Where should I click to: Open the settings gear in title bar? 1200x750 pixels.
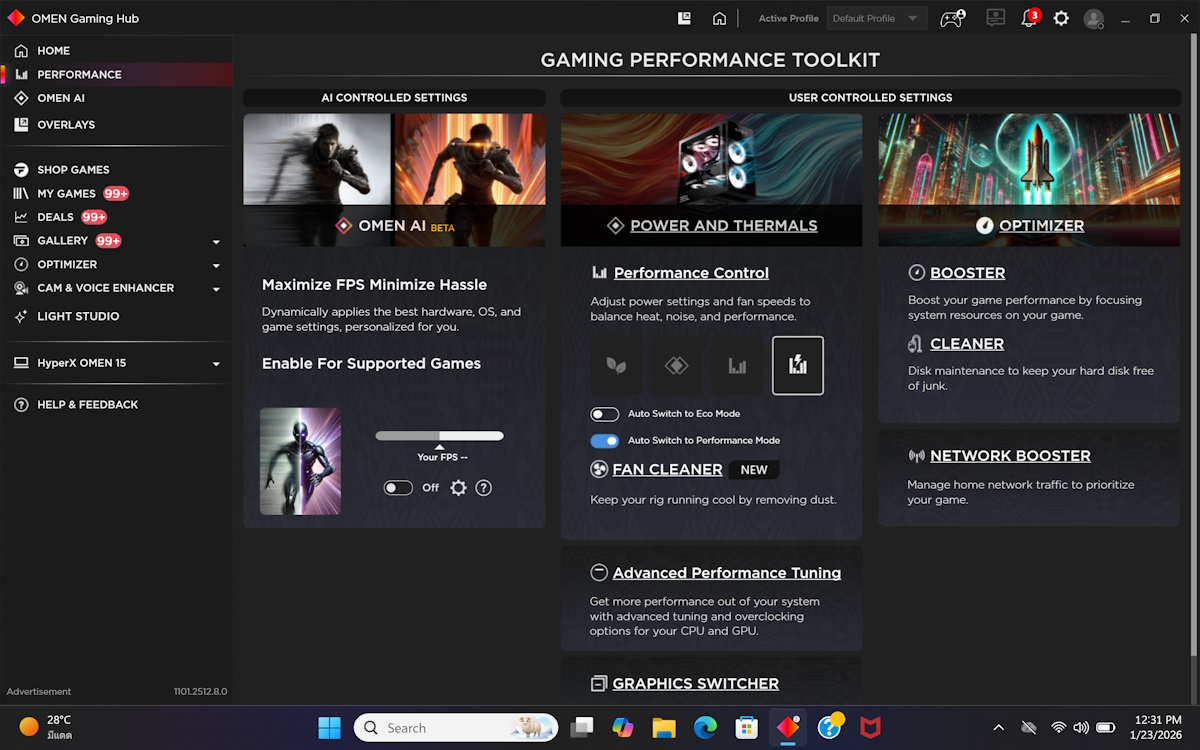(1061, 18)
